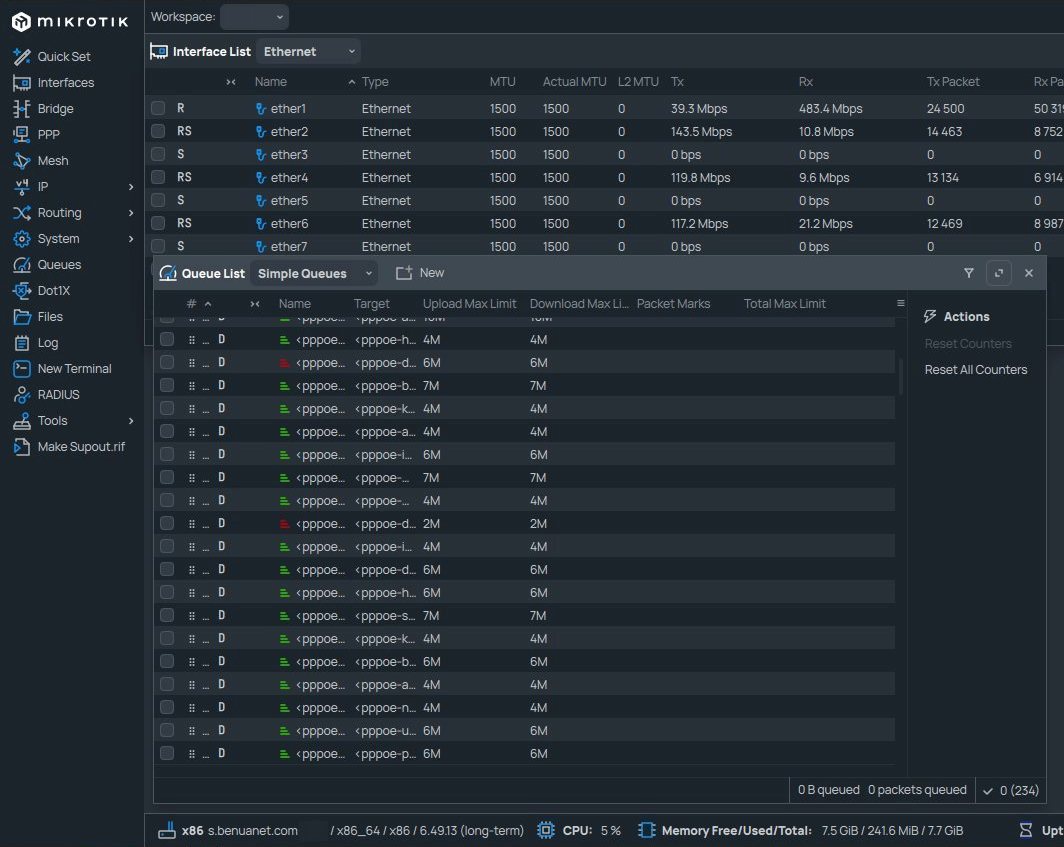Image resolution: width=1064 pixels, height=847 pixels.
Task: Mark the ether5 row checkbox
Action: tap(158, 201)
